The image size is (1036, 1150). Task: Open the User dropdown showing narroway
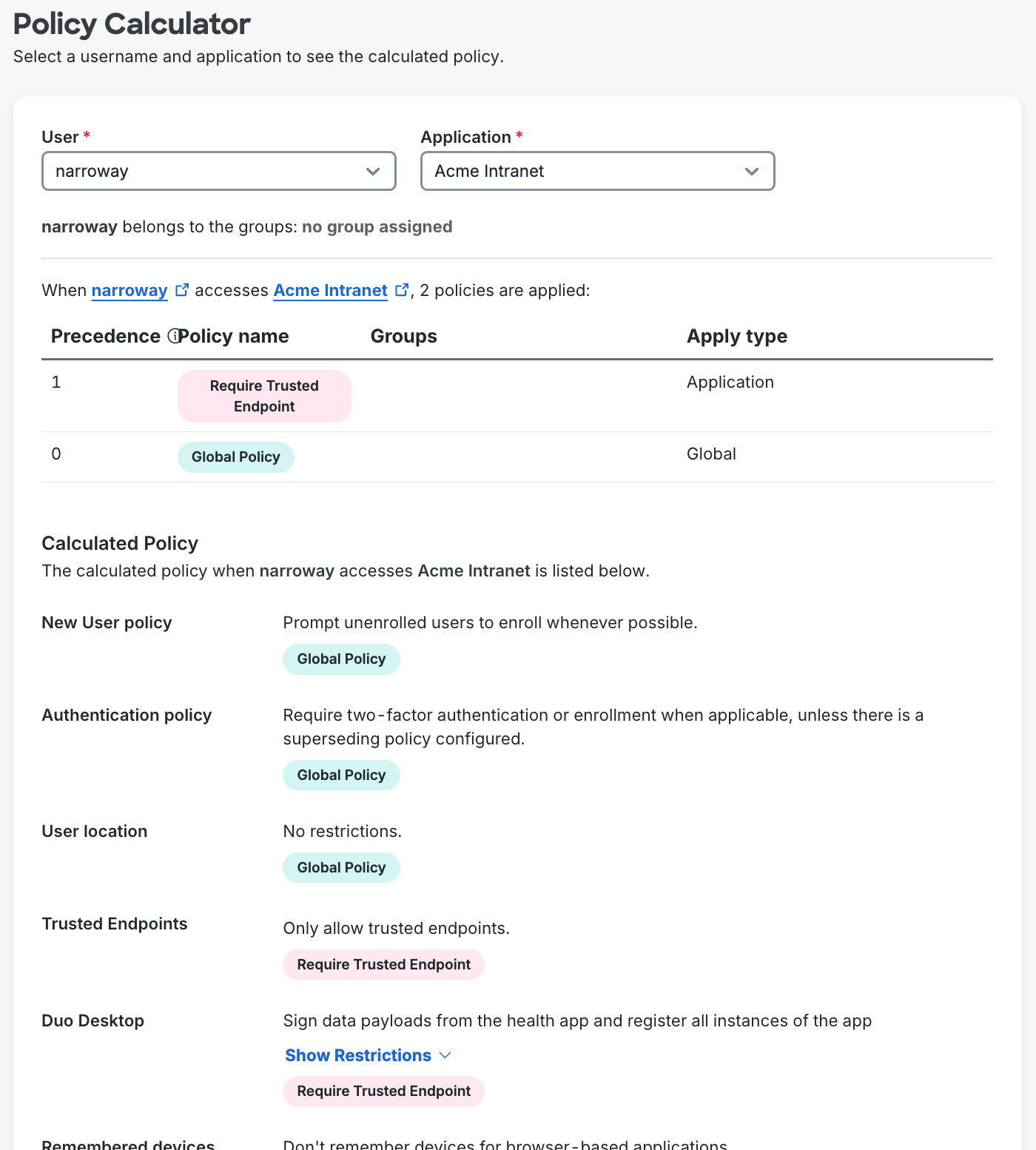pyautogui.click(x=218, y=171)
